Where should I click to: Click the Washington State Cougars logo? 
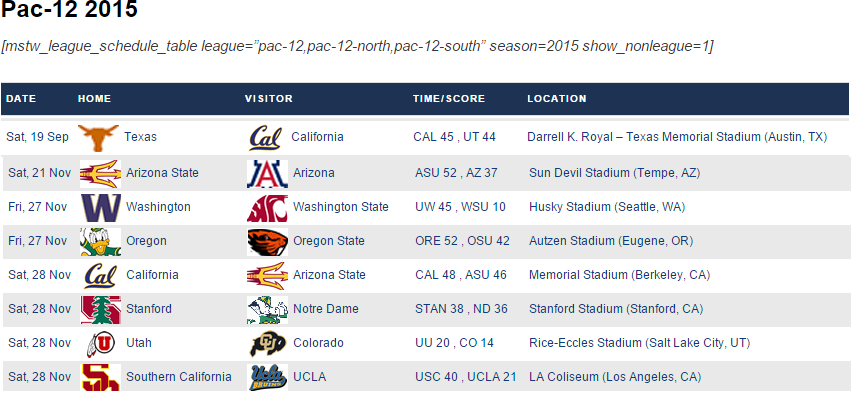tap(268, 207)
